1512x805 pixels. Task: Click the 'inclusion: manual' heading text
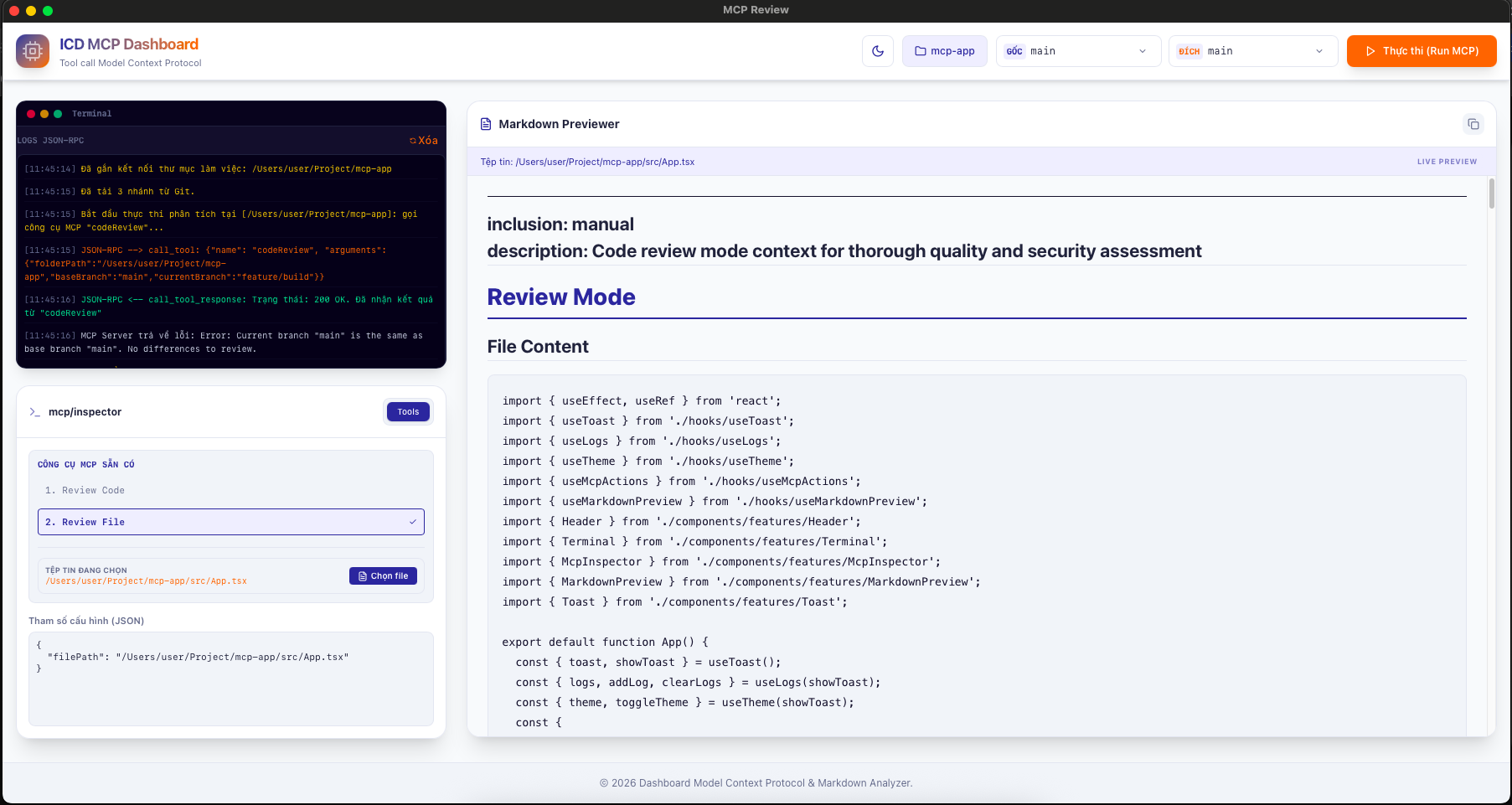point(560,224)
